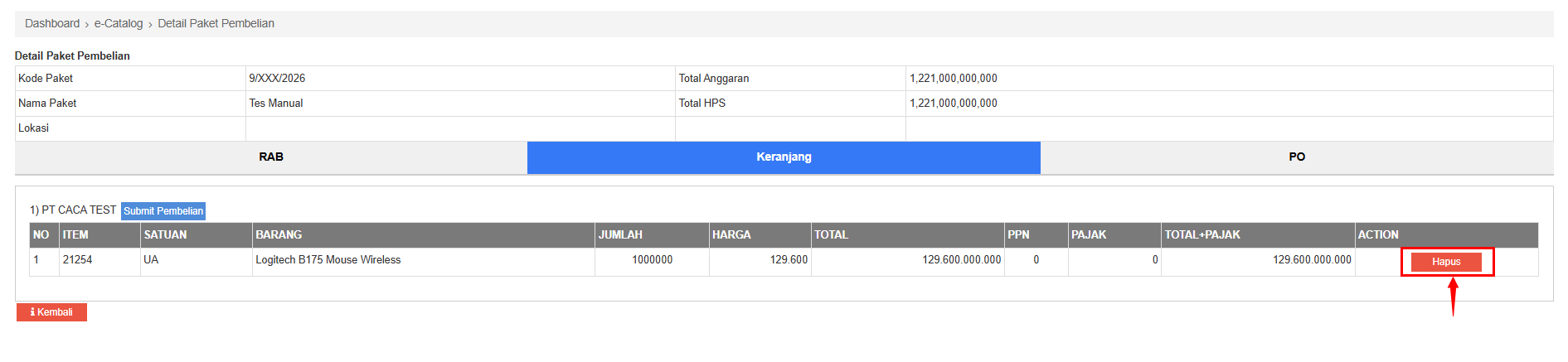
Task: Click item code 21254 in table
Action: [x=77, y=260]
